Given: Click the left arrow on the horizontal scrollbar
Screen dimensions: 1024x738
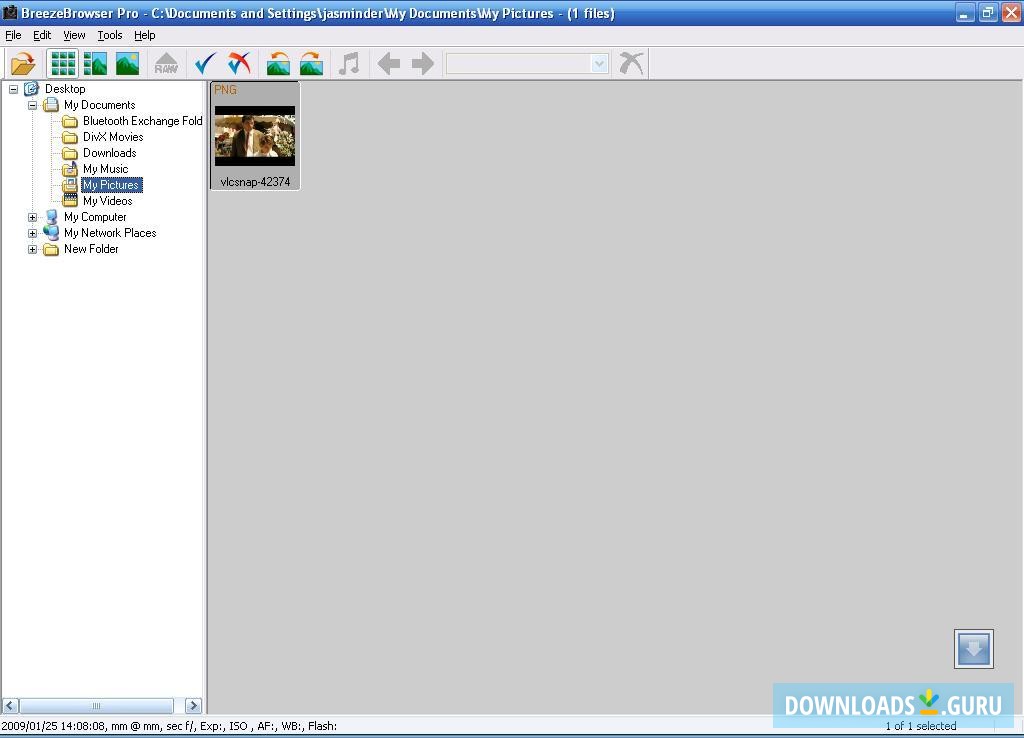Looking at the screenshot, I should pyautogui.click(x=8, y=705).
